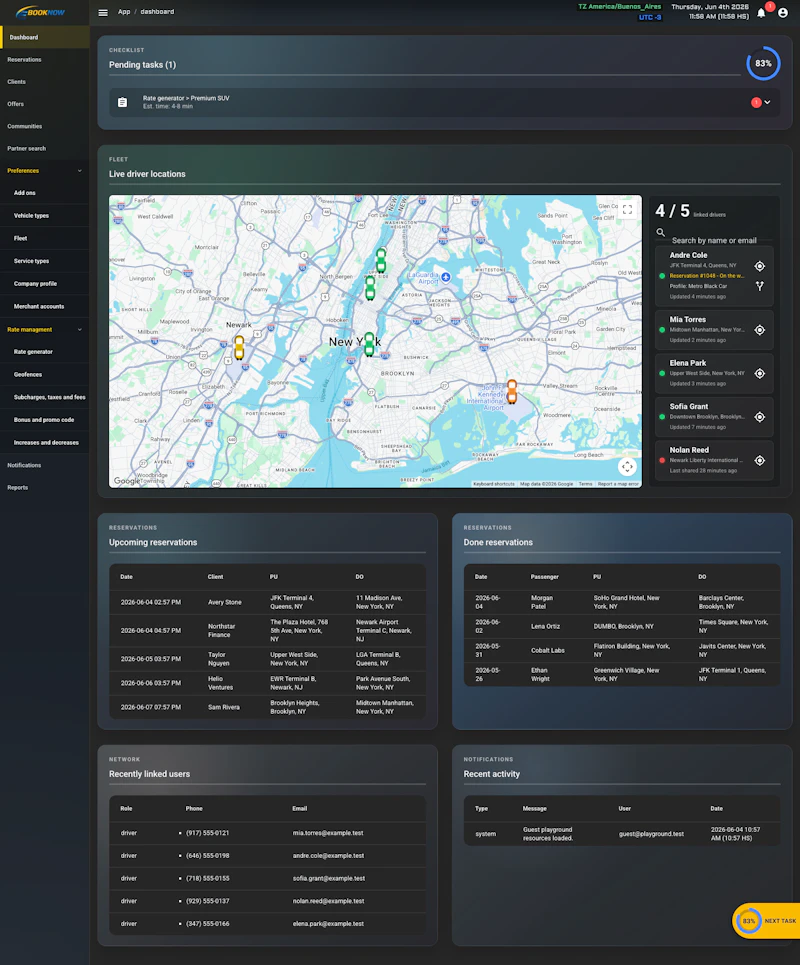This screenshot has height=965, width=800.
Task: Go to Dashboard in the sidebar
Action: 44,38
